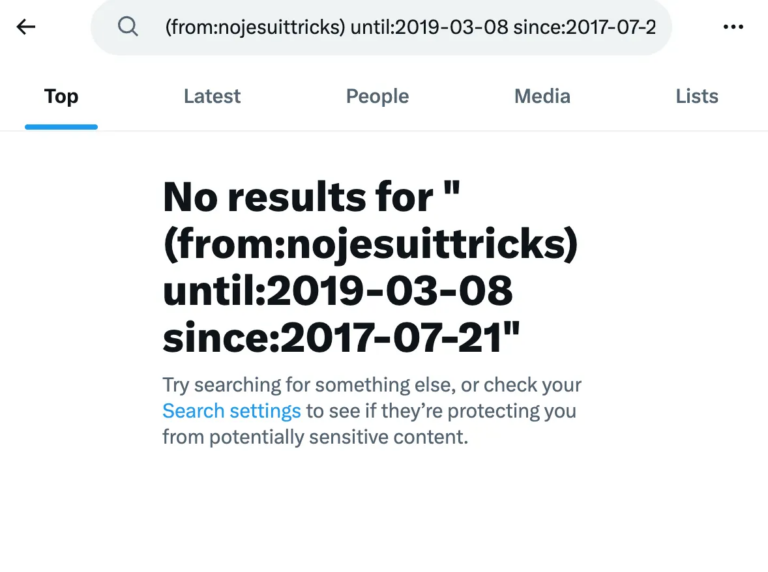The height and width of the screenshot is (572, 768).
Task: Click the magnifying glass search icon
Action: coord(128,27)
